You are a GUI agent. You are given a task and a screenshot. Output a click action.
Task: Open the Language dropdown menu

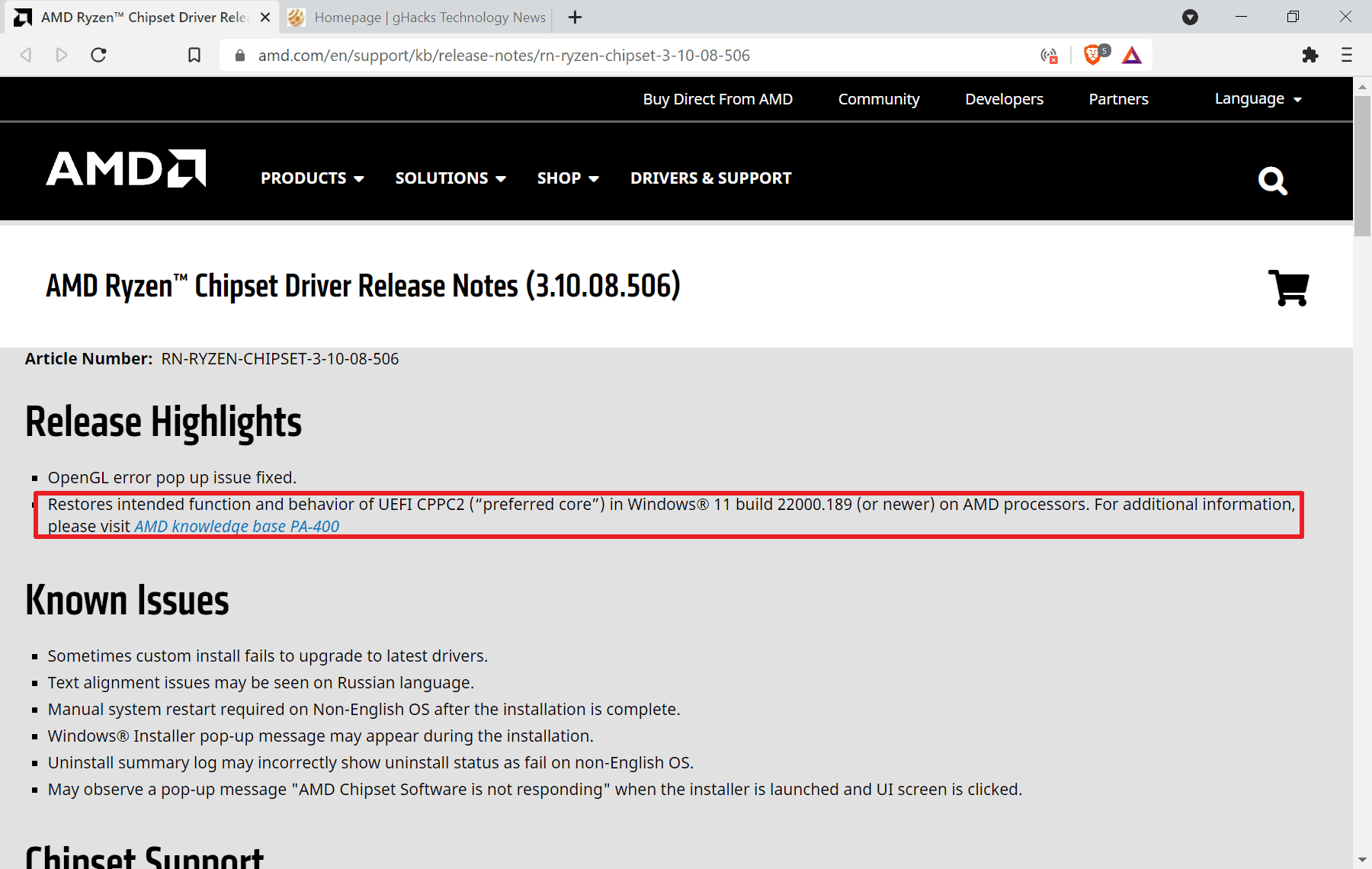tap(1257, 98)
